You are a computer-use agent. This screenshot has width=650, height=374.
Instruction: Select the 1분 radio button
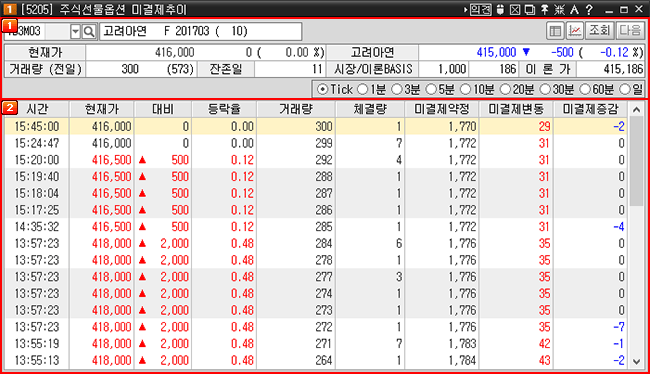coord(363,89)
